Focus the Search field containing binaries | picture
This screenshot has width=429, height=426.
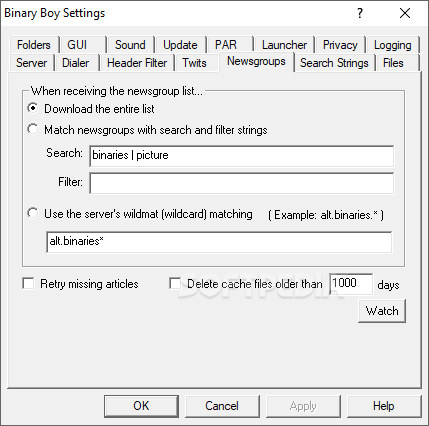pos(242,156)
